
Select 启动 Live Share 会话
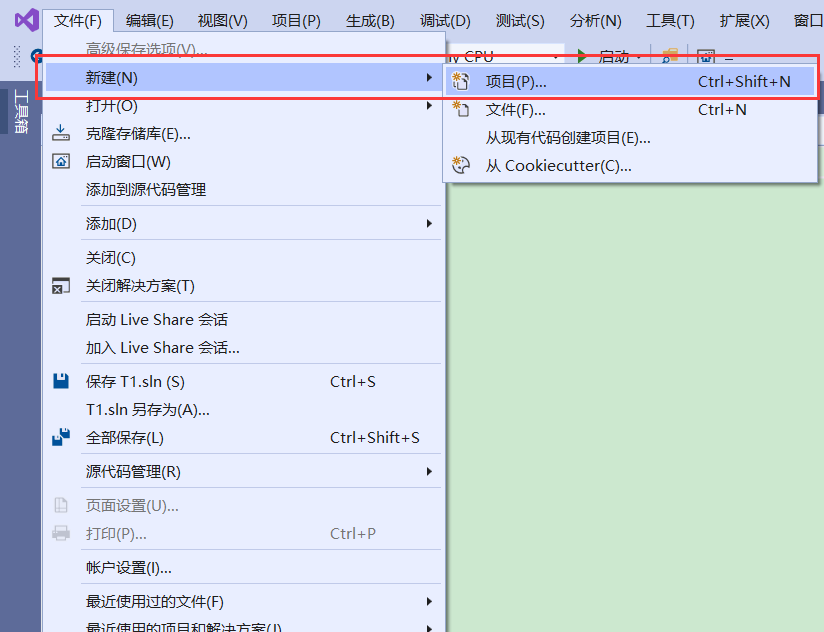[x=243, y=319]
